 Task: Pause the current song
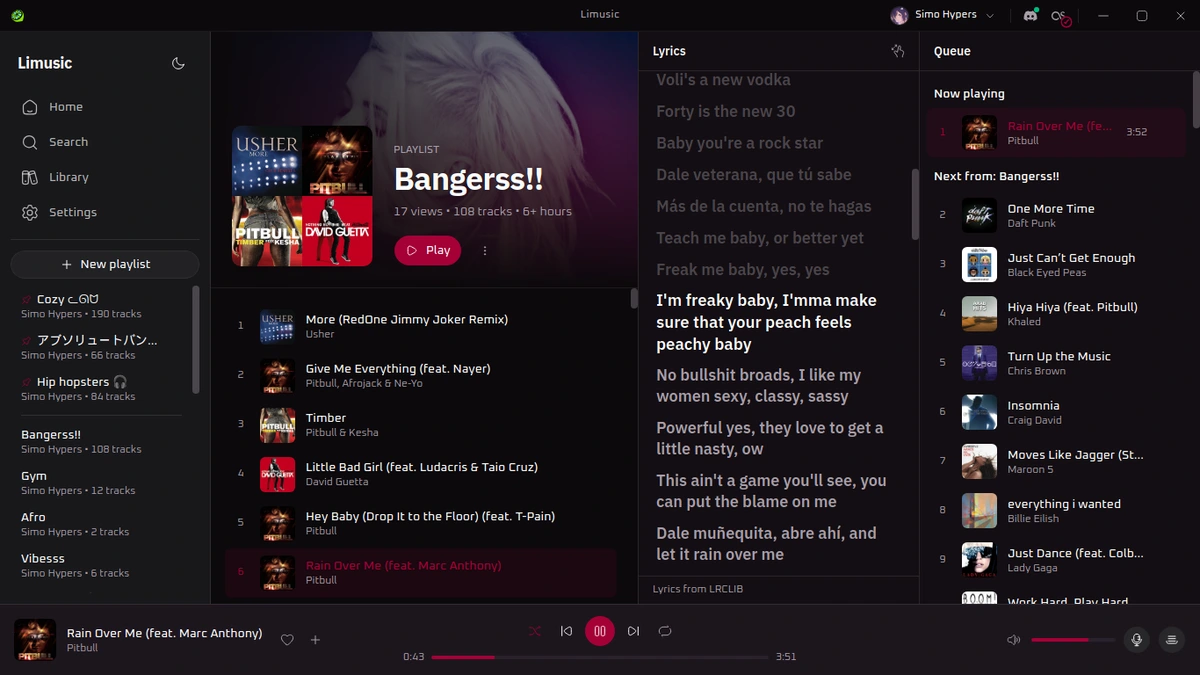600,631
